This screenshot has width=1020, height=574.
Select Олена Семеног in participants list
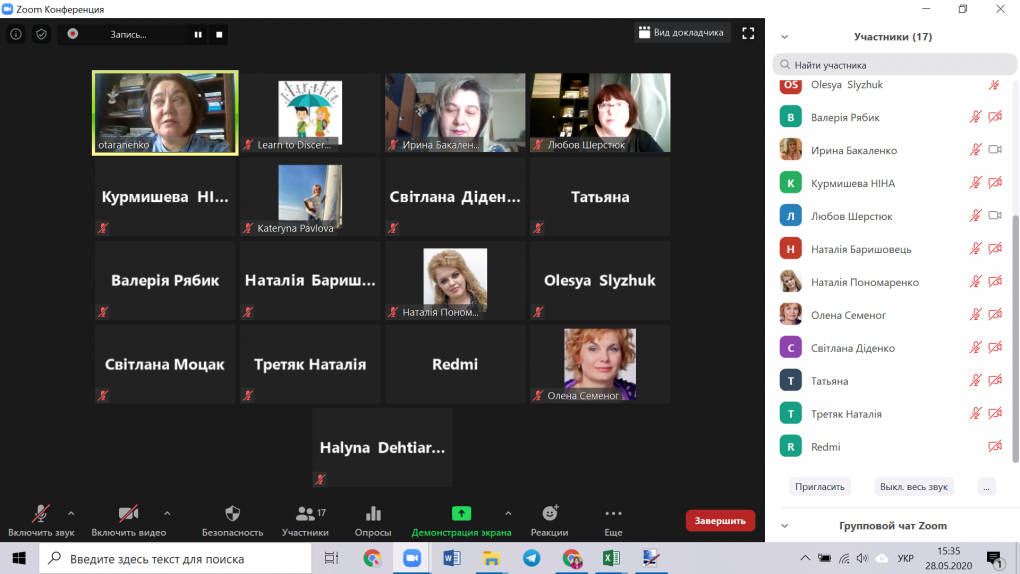892,315
